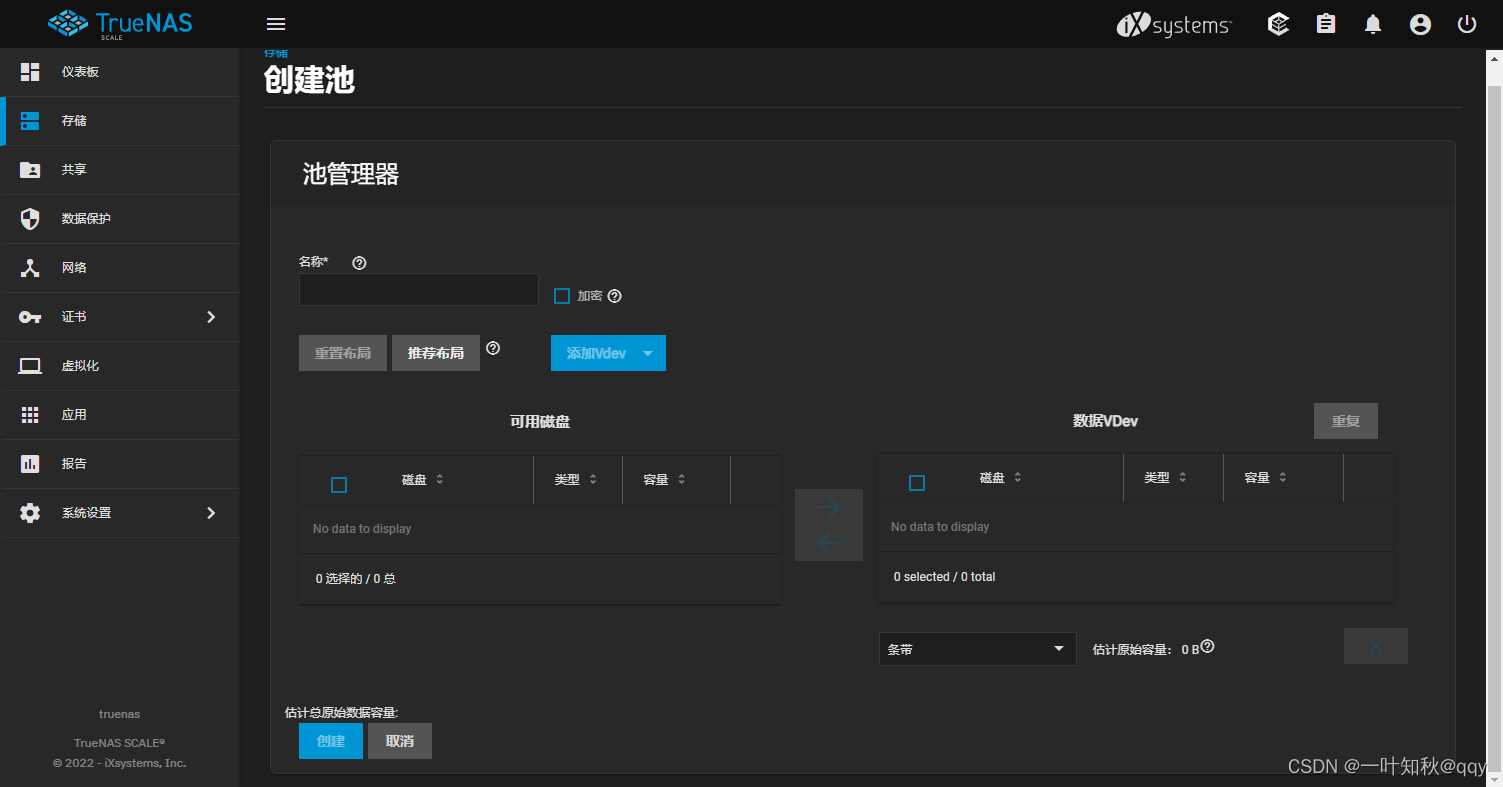Open the jobs clipboard icon
The image size is (1503, 787).
pos(1326,24)
